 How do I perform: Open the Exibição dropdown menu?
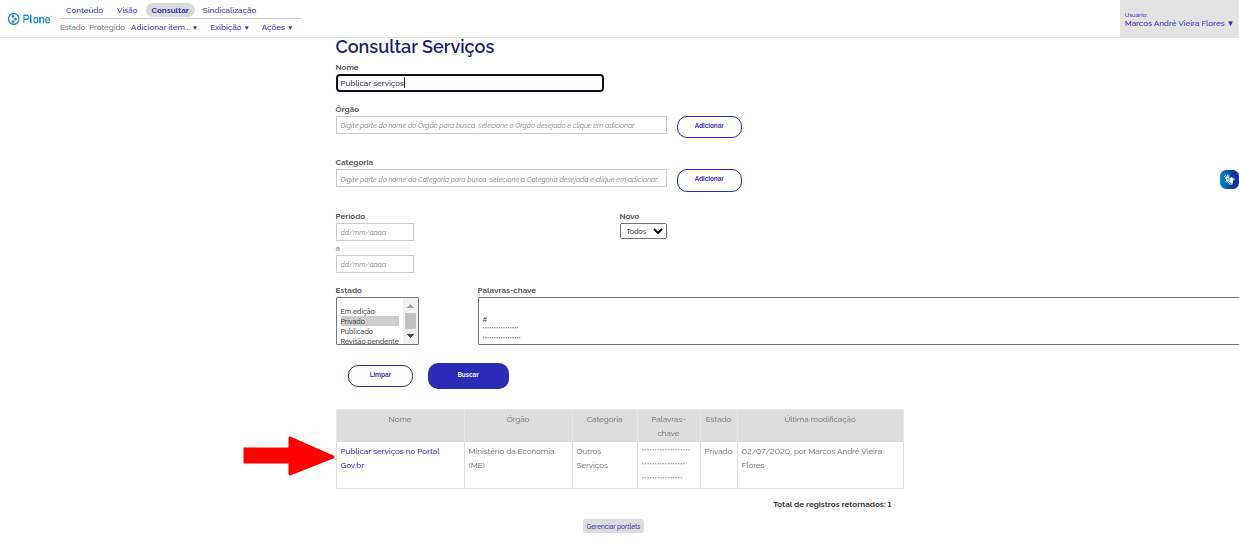click(x=229, y=28)
